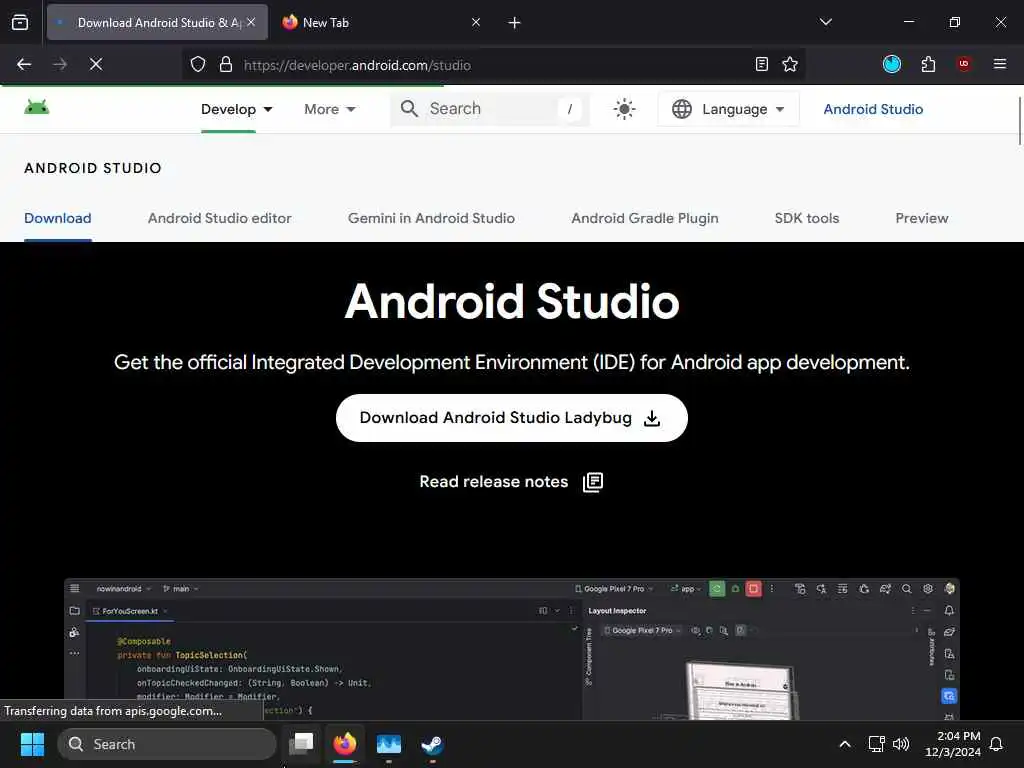Screen dimensions: 1024x768
Task: Click the Firefox taskbar icon
Action: coord(345,743)
